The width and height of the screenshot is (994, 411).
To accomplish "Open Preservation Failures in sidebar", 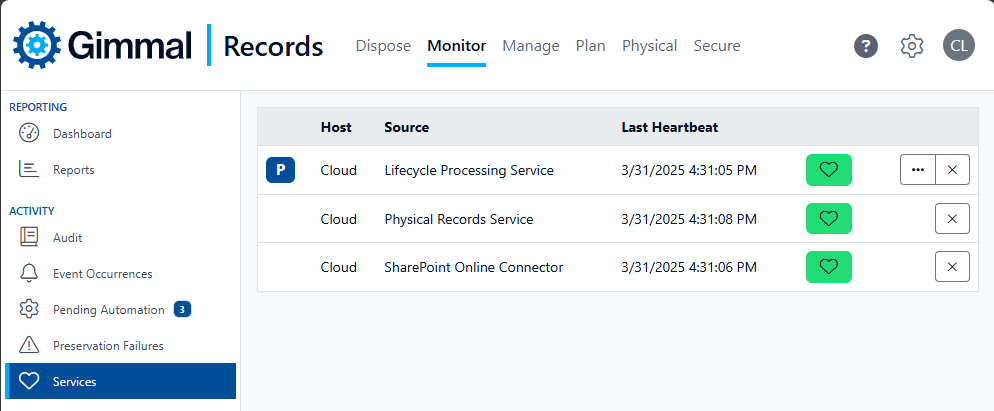I will pos(108,346).
